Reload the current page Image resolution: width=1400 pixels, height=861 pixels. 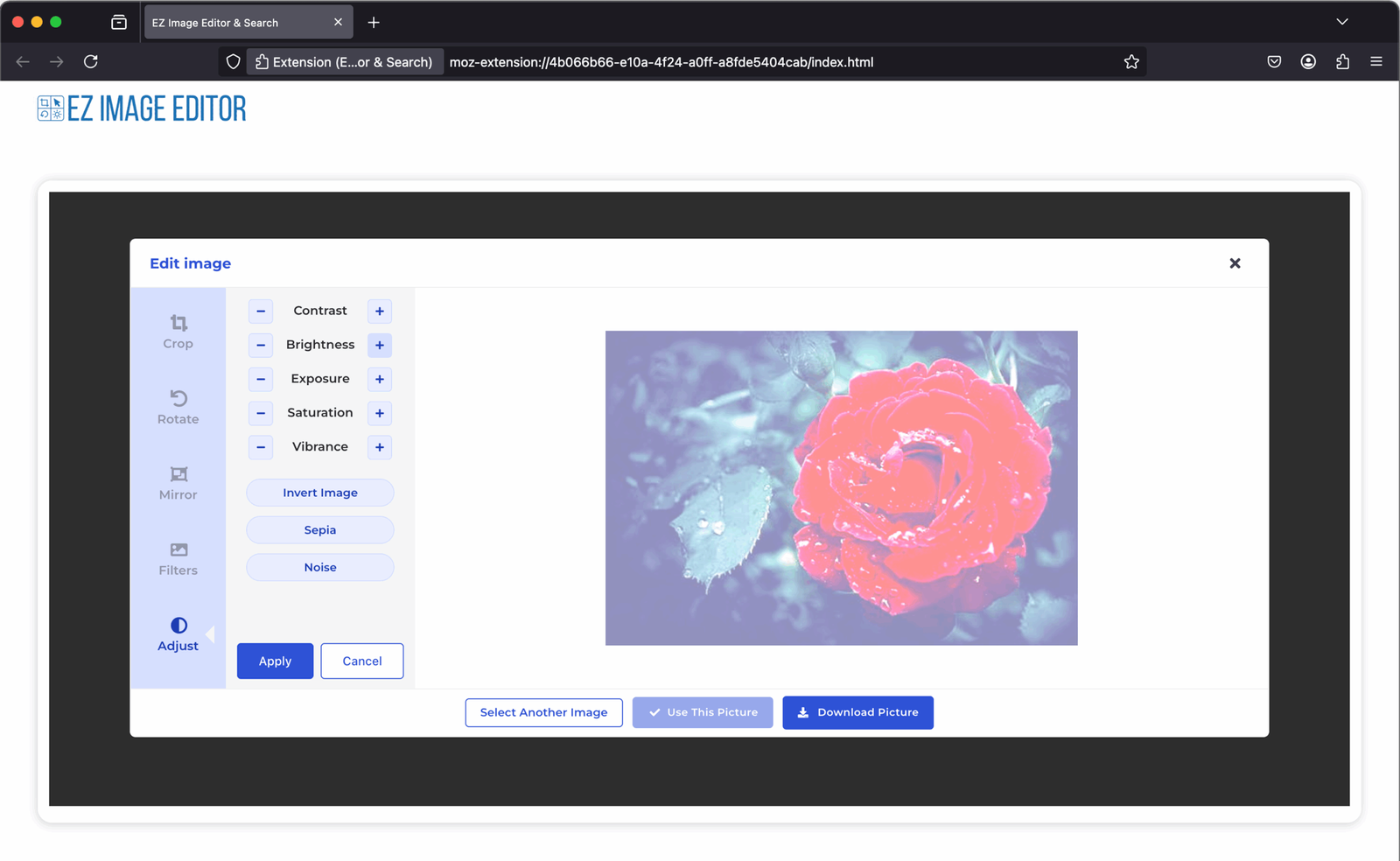pos(91,62)
